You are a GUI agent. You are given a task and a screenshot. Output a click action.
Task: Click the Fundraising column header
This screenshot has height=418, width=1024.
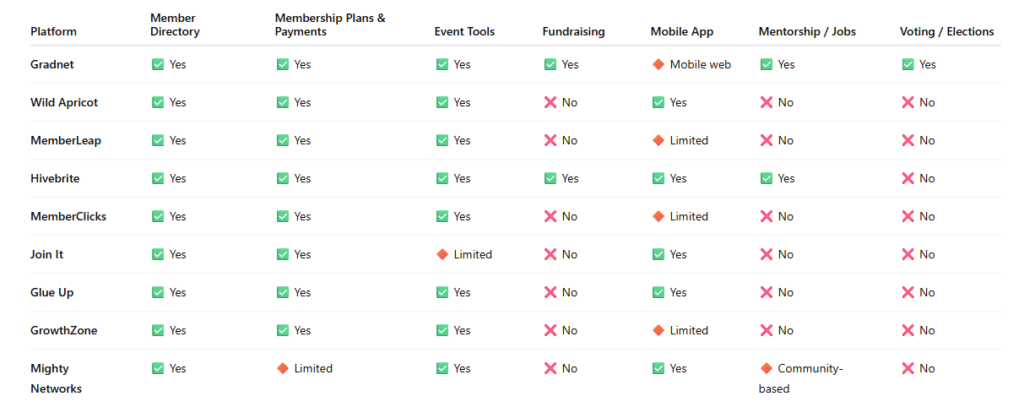tap(573, 31)
